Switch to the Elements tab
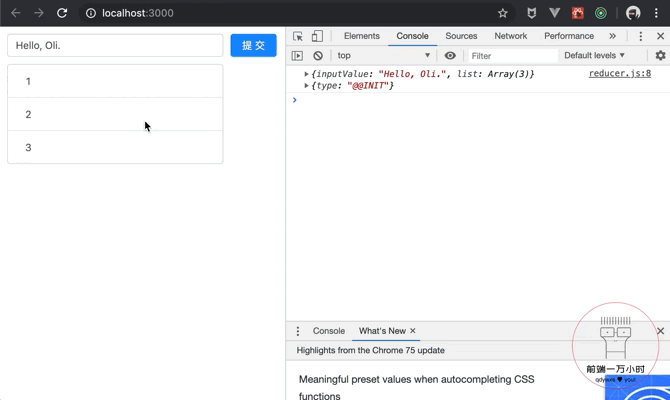This screenshot has width=670, height=400. pyautogui.click(x=361, y=36)
